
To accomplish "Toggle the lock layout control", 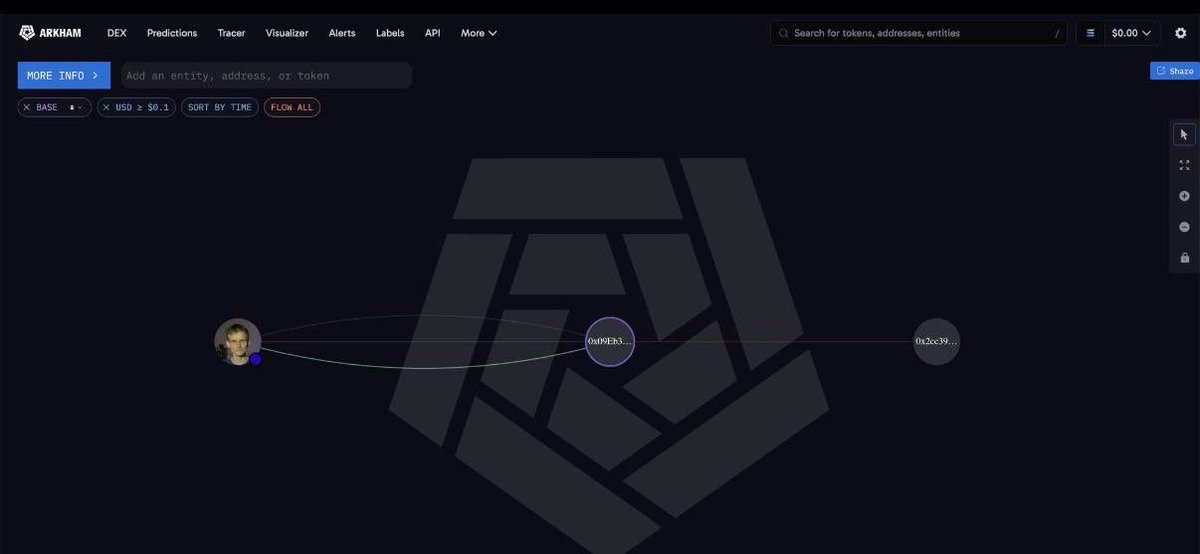I will 1184,258.
